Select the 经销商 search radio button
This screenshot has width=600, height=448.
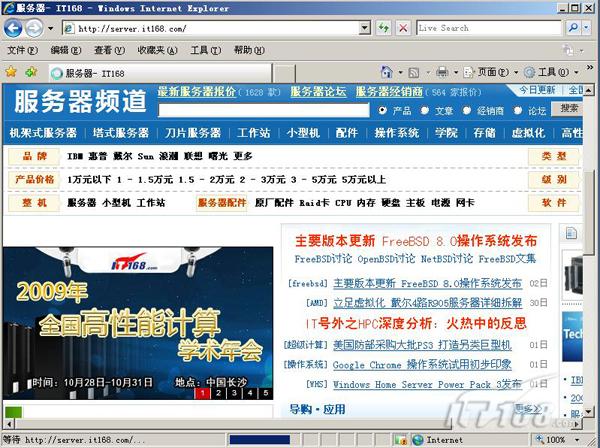(466, 110)
